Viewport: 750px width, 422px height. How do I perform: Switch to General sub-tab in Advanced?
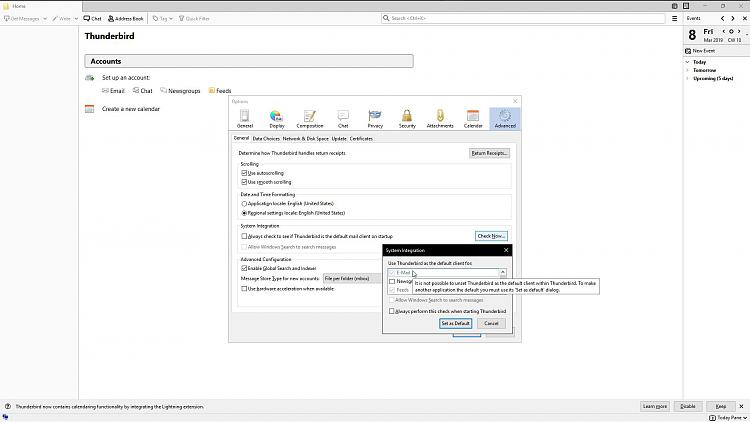241,138
